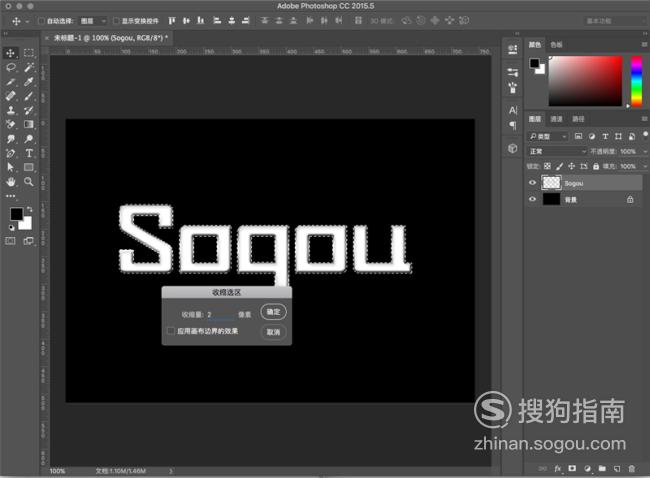Image resolution: width=650 pixels, height=478 pixels.
Task: Select the Rectangular Marquee tool
Action: [x=29, y=53]
